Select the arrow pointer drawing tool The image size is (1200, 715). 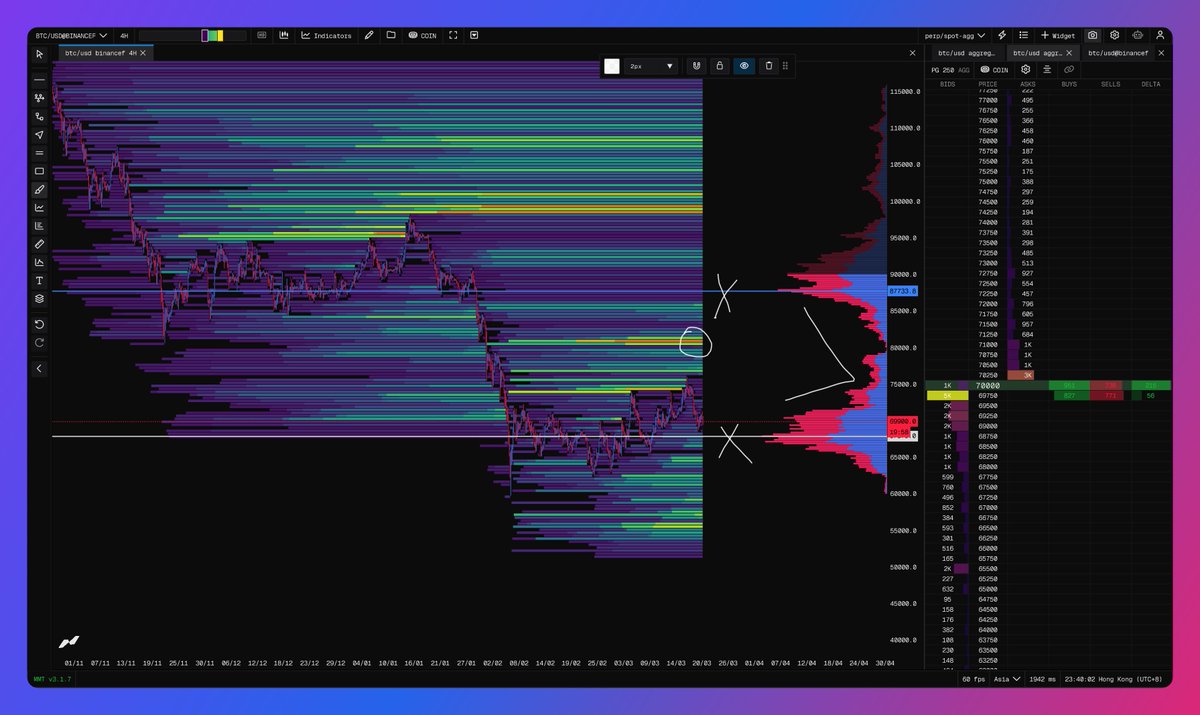39,134
